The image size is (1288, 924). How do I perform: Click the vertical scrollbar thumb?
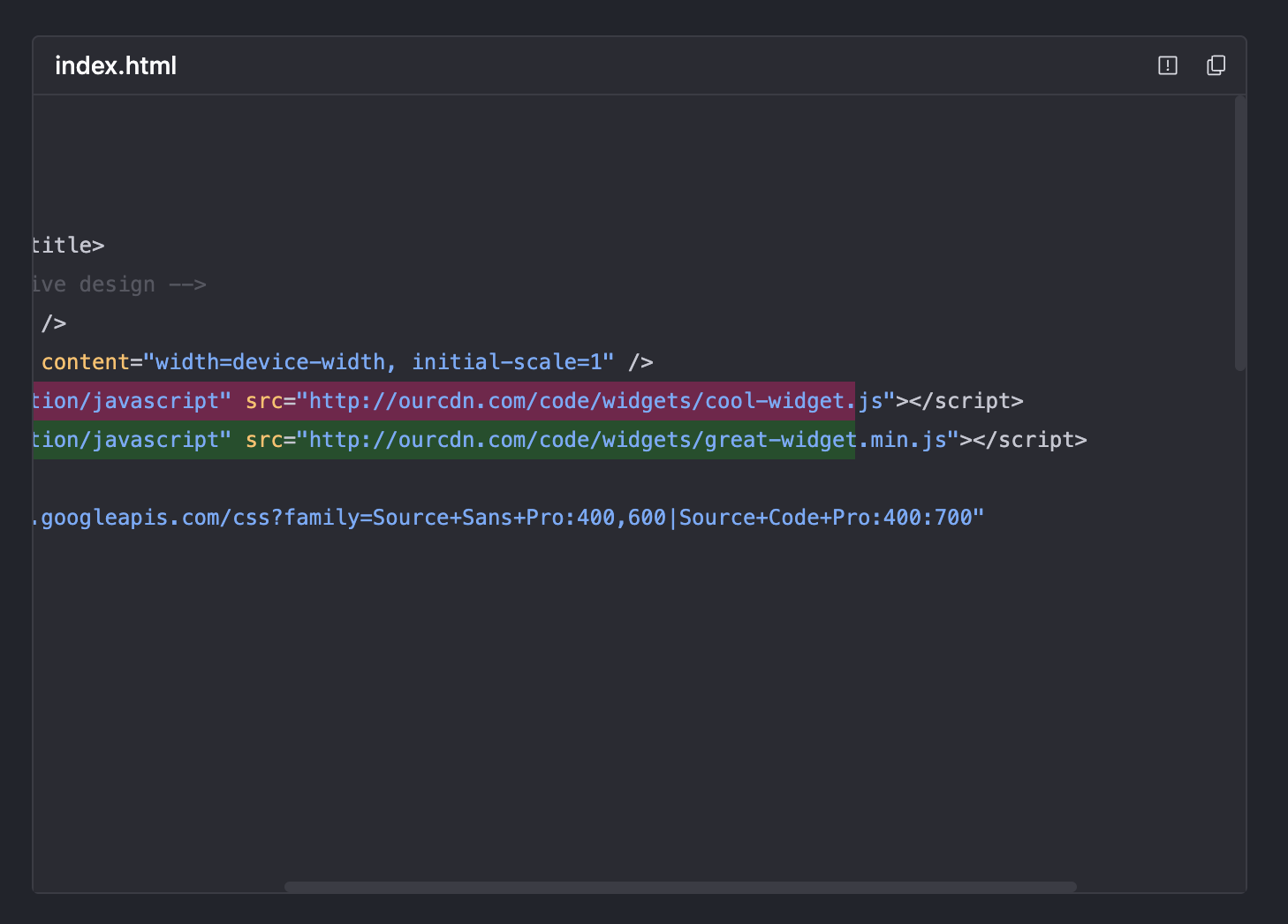click(1239, 234)
